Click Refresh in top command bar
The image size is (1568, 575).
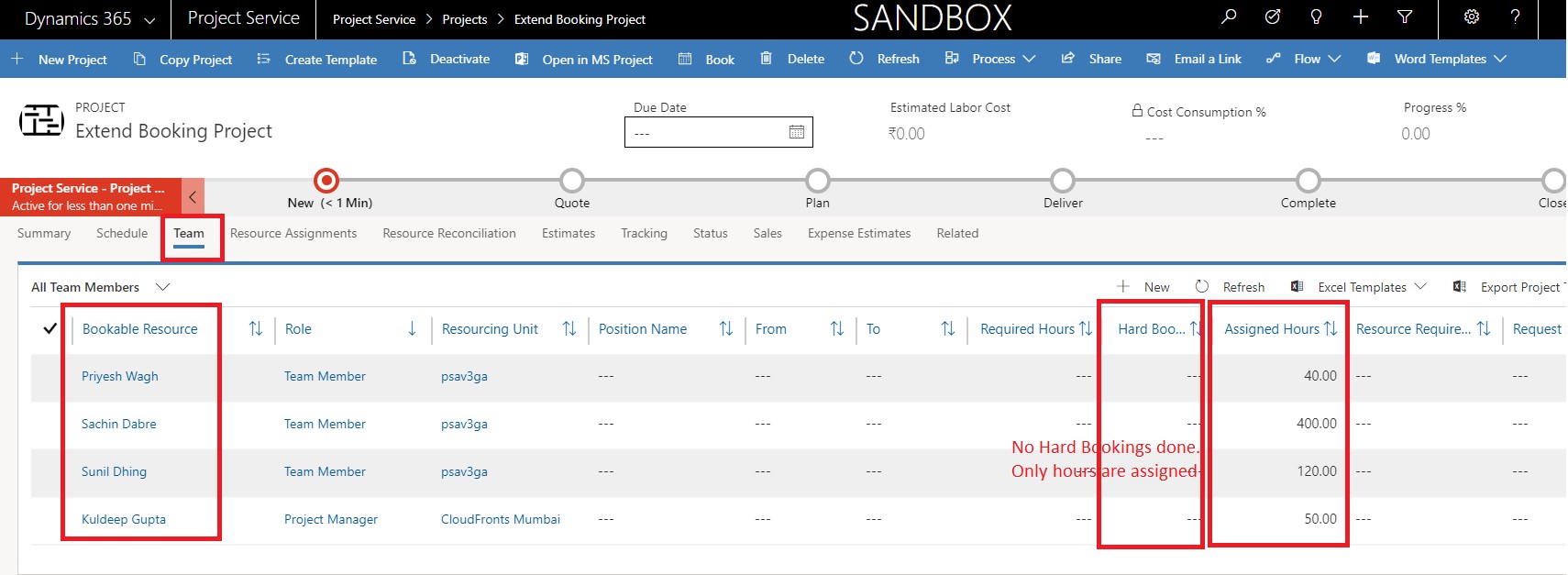click(884, 59)
